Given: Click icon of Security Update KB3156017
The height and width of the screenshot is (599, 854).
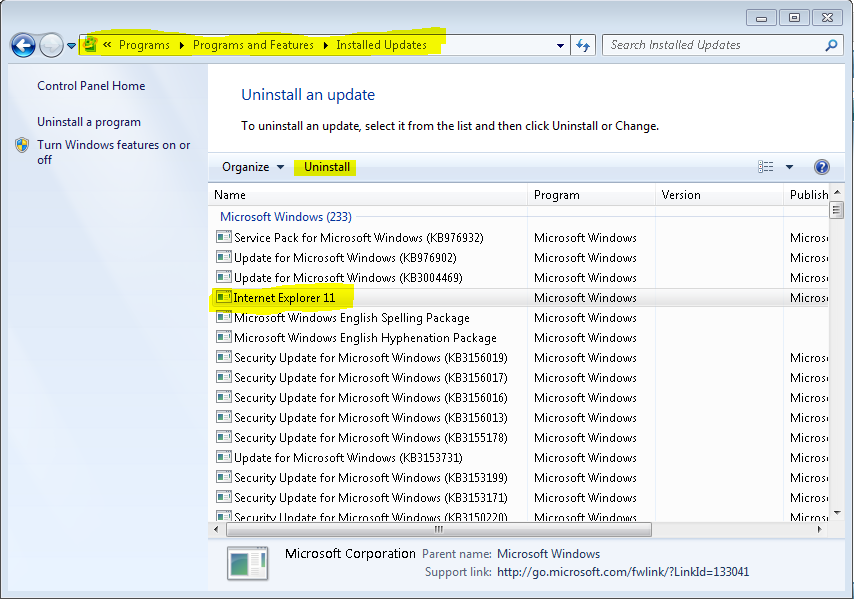Looking at the screenshot, I should [x=223, y=377].
